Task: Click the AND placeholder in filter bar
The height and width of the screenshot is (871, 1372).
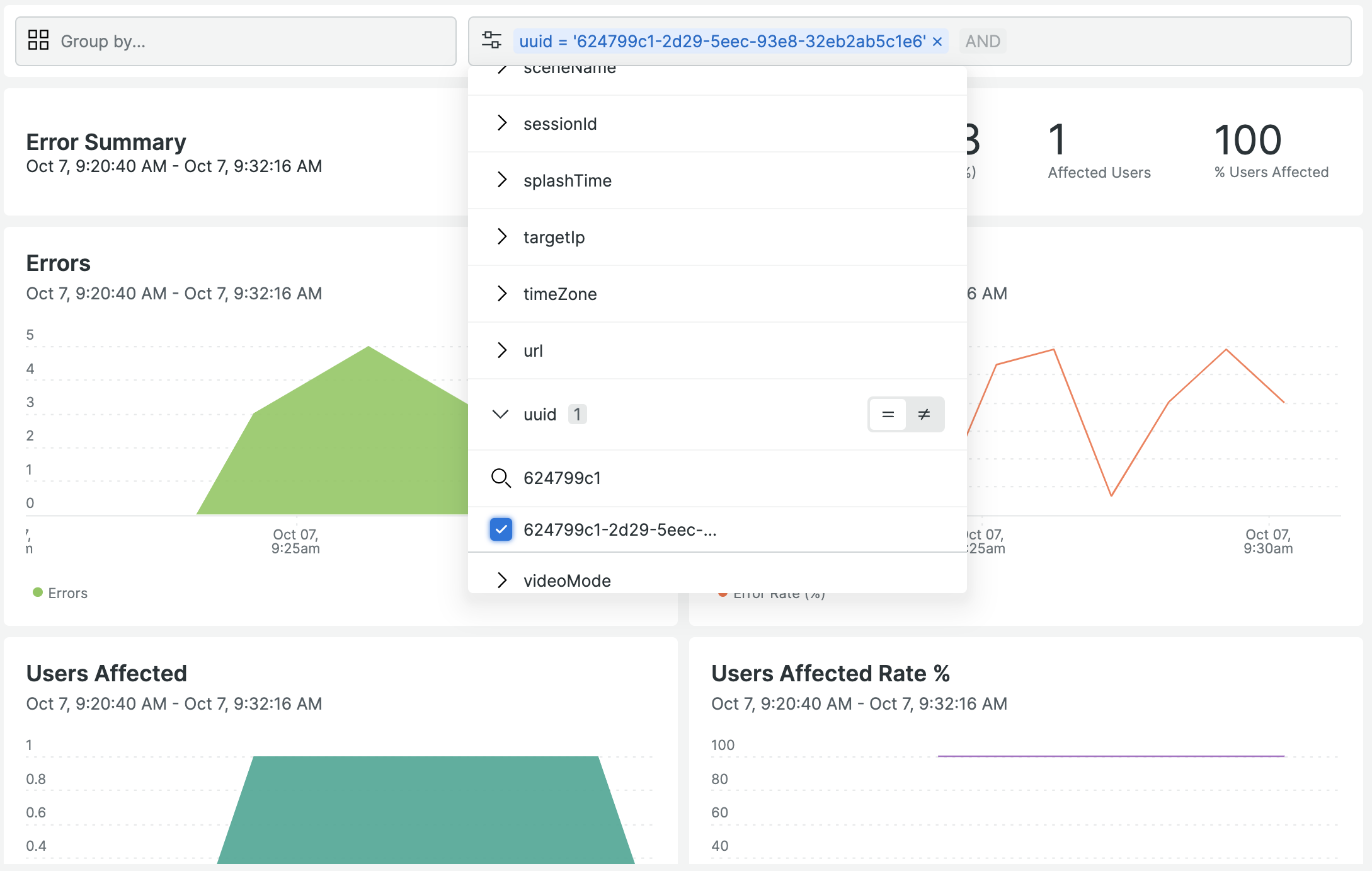Action: pos(982,42)
